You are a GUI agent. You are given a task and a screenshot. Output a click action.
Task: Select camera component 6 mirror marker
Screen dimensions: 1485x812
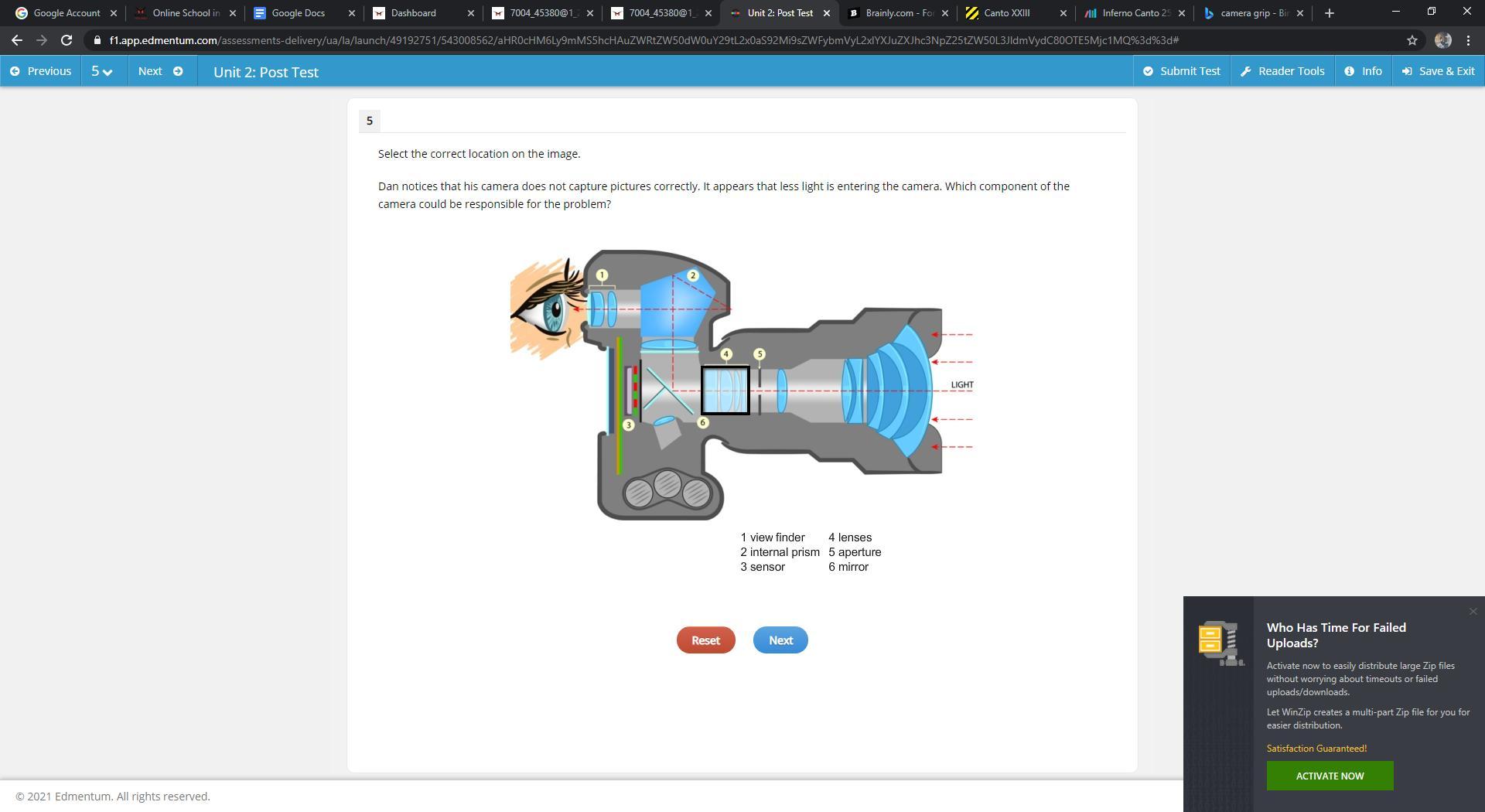click(x=703, y=422)
